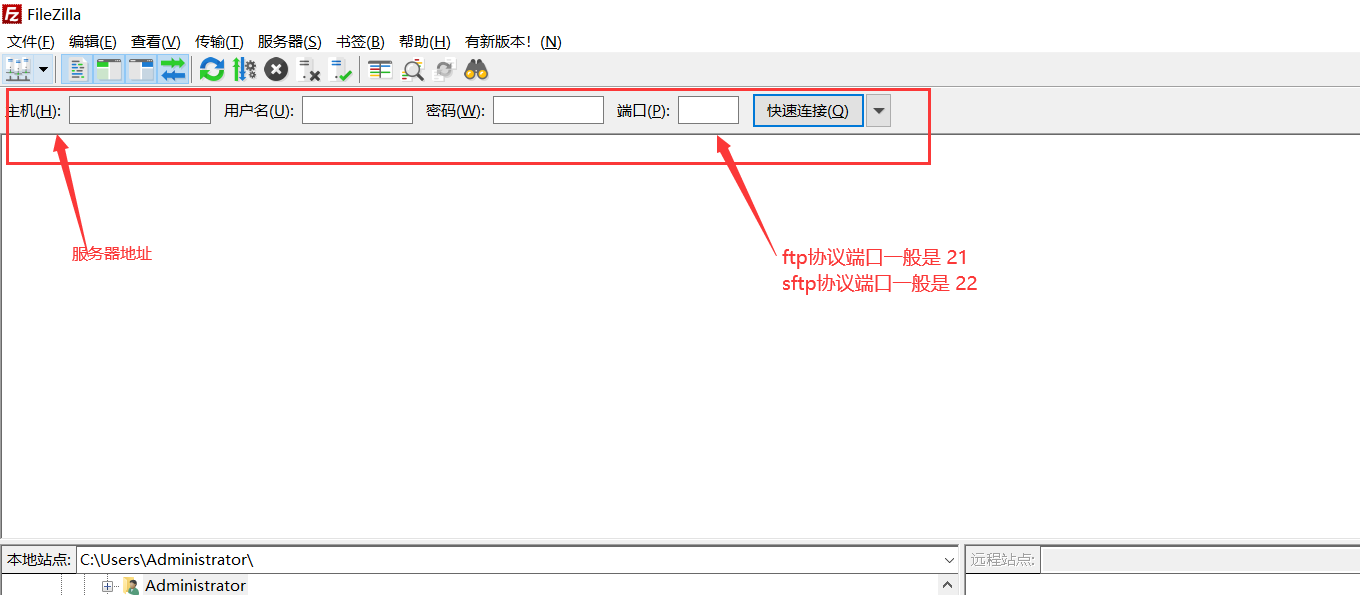The width and height of the screenshot is (1360, 595).
Task: Open the 查看(V) menu
Action: coord(156,42)
